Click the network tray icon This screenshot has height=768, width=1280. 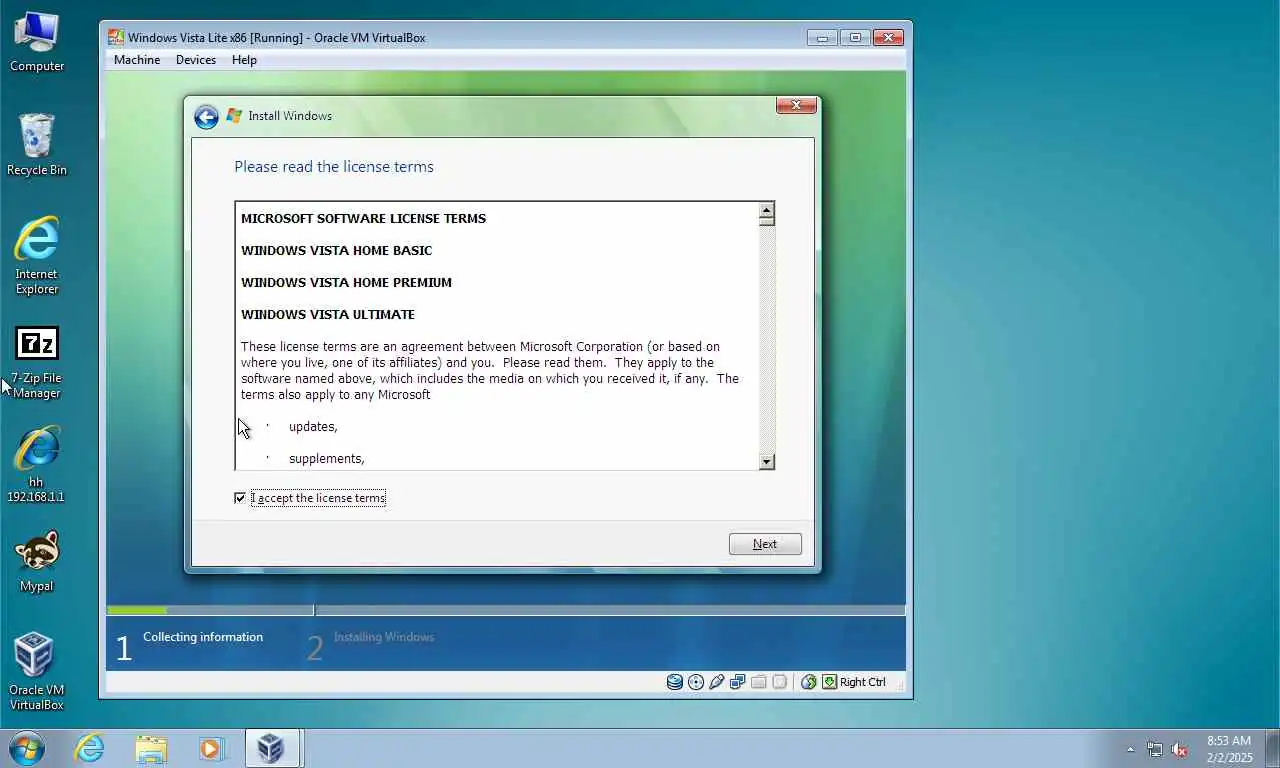[x=1155, y=749]
